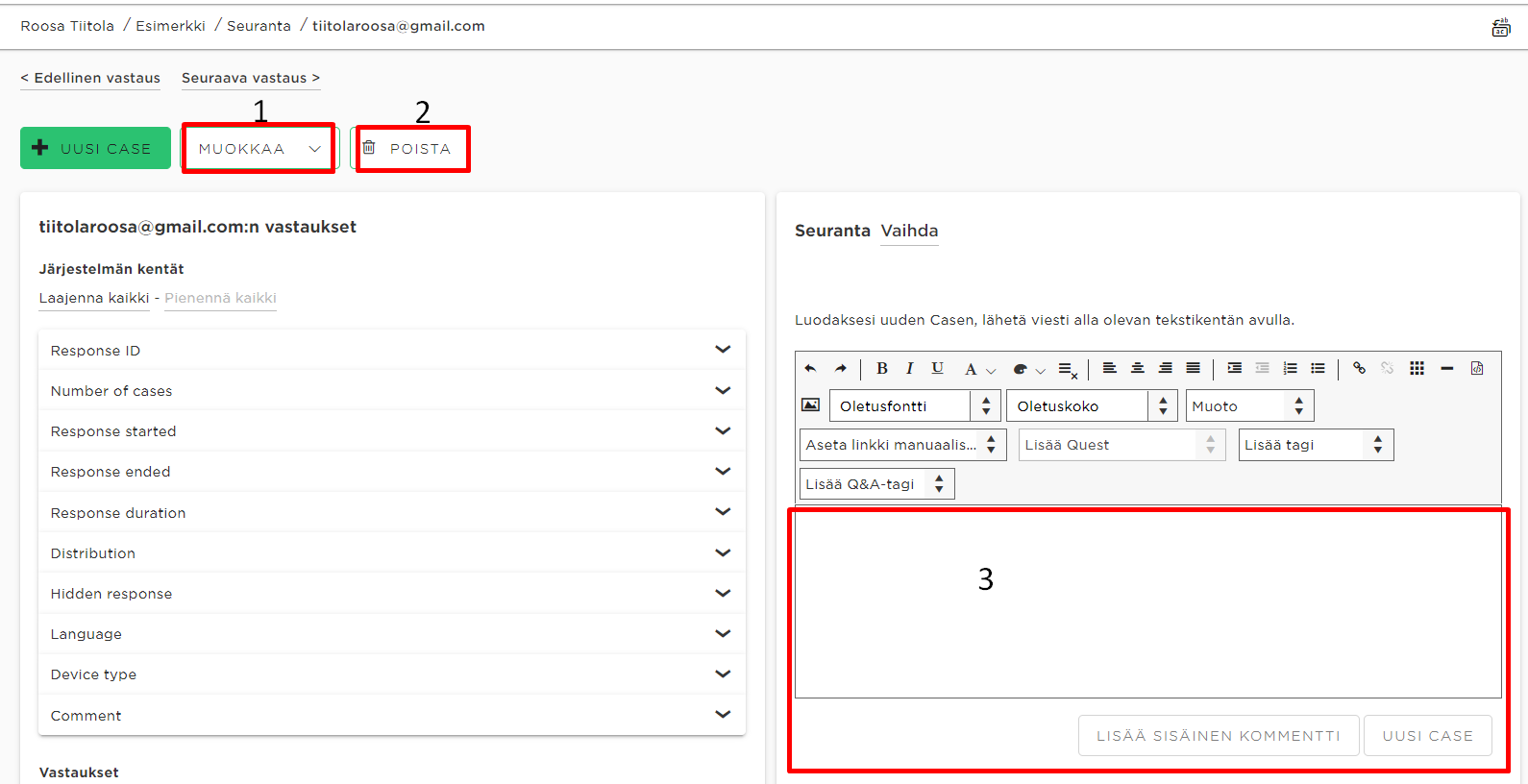
Task: Expand the Response ended row
Action: click(x=392, y=472)
